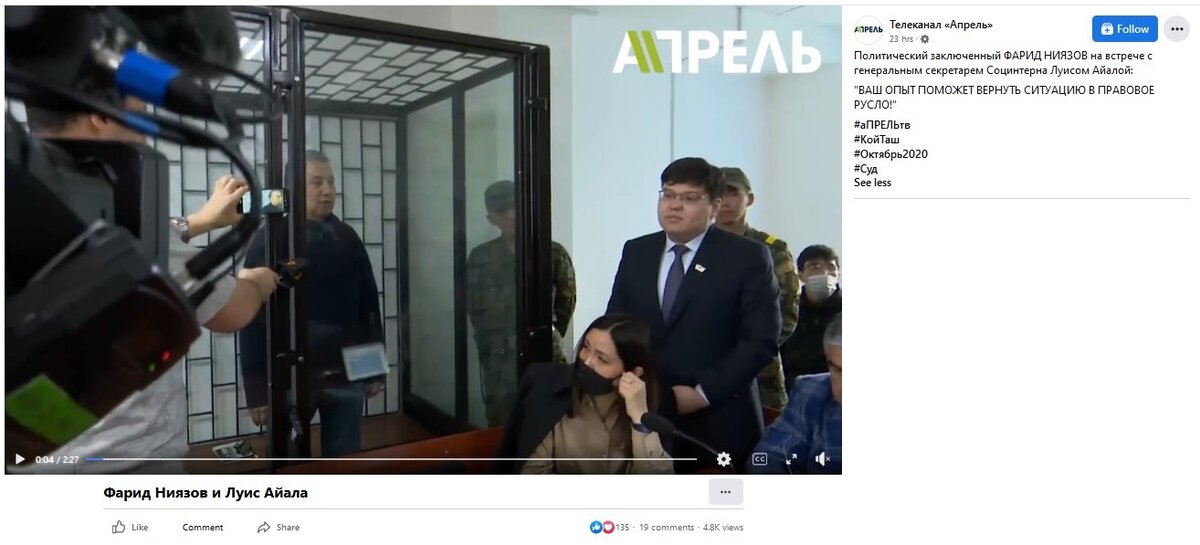View the 135 reactions list
This screenshot has width=1200, height=545.
(610, 527)
